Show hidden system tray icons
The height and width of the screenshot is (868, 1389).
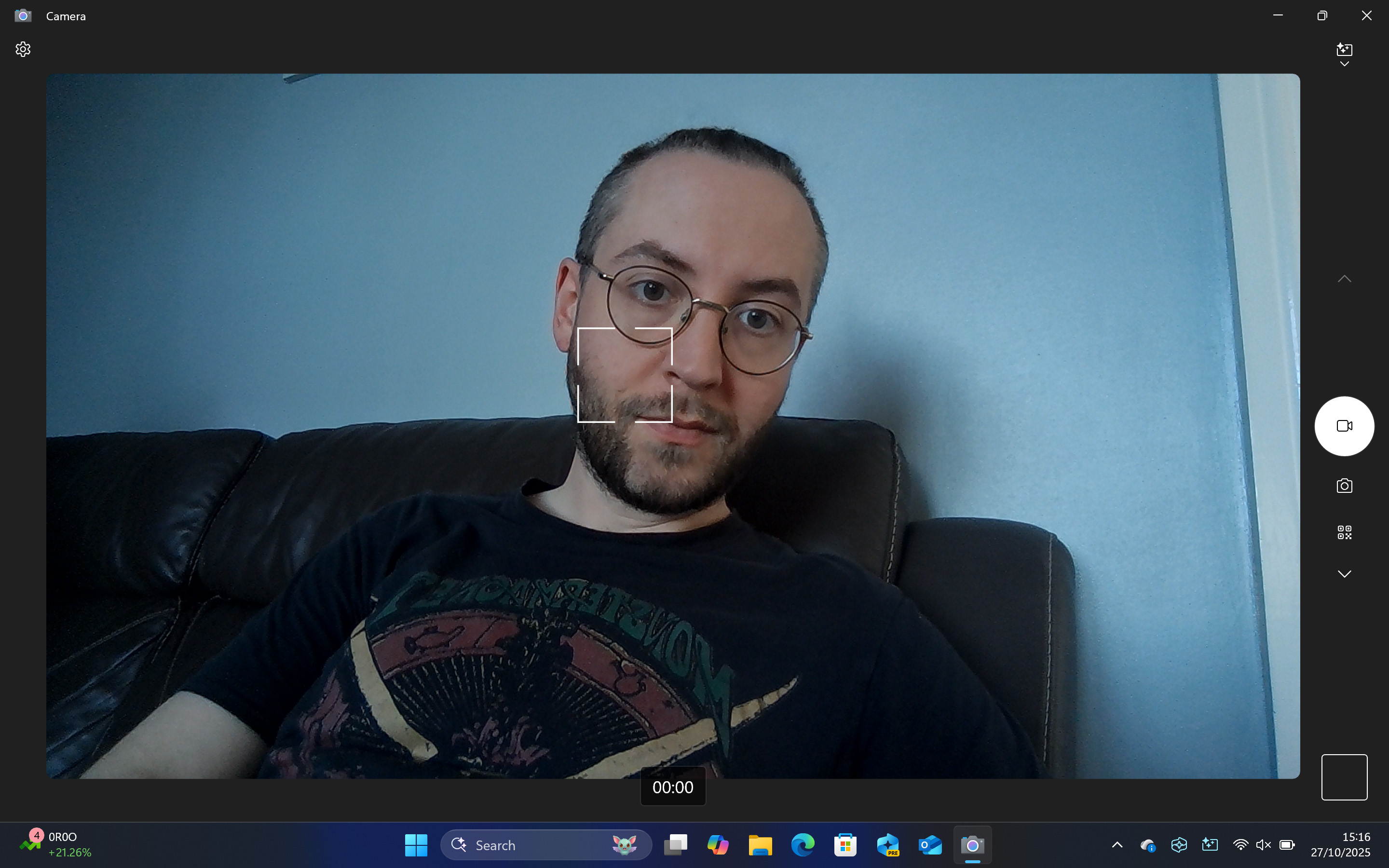pyautogui.click(x=1117, y=845)
